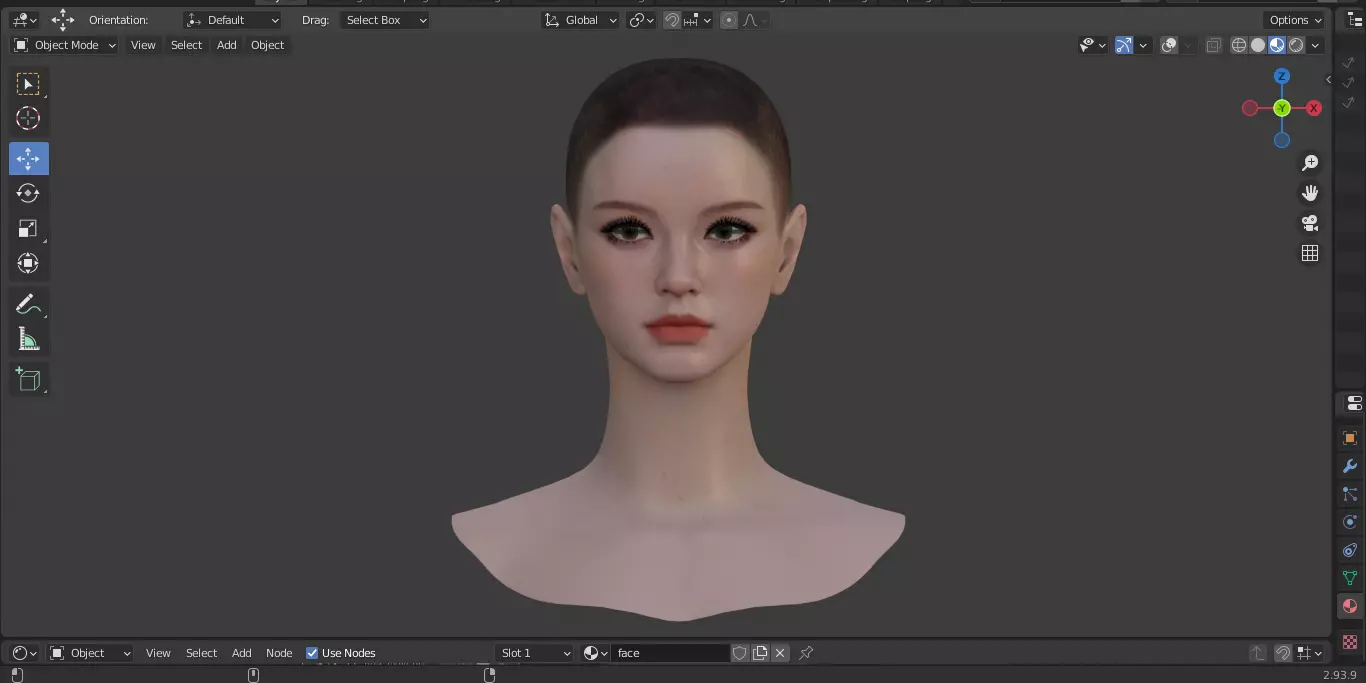Open the Modifier properties wrench tab
This screenshot has width=1366, height=683.
[x=1350, y=466]
